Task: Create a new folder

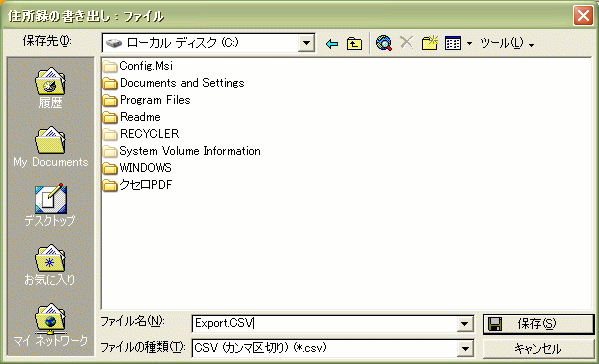Action: pyautogui.click(x=430, y=43)
